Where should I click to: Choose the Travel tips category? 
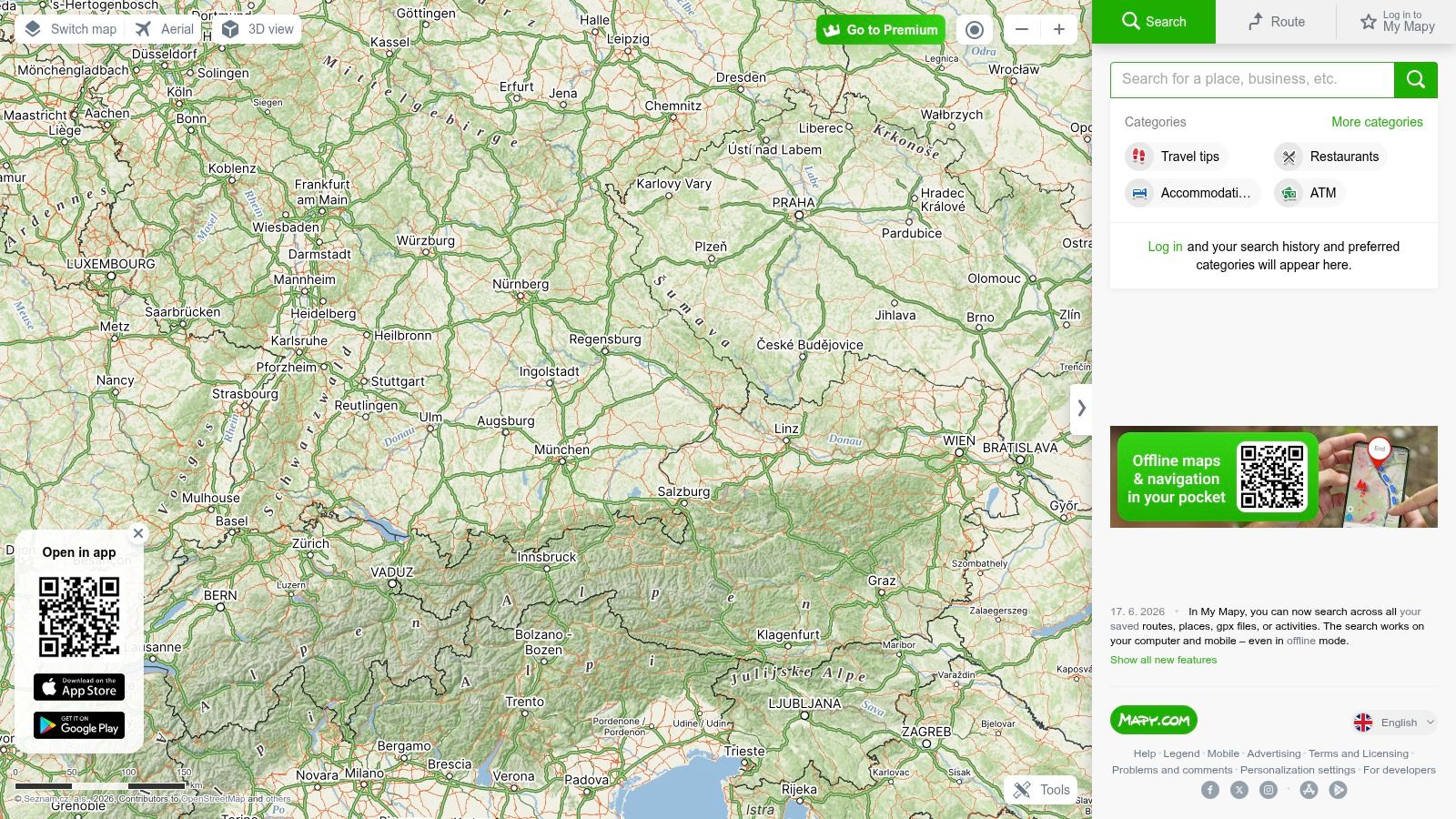tap(1177, 157)
